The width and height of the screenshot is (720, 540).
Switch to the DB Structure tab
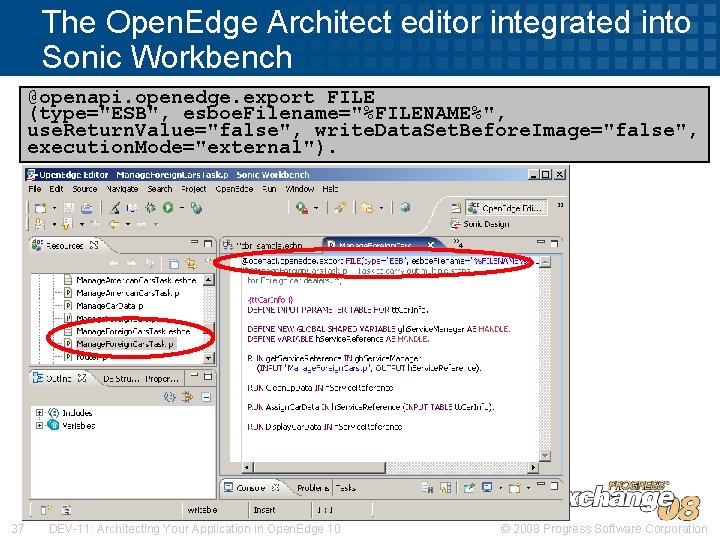pyautogui.click(x=121, y=379)
